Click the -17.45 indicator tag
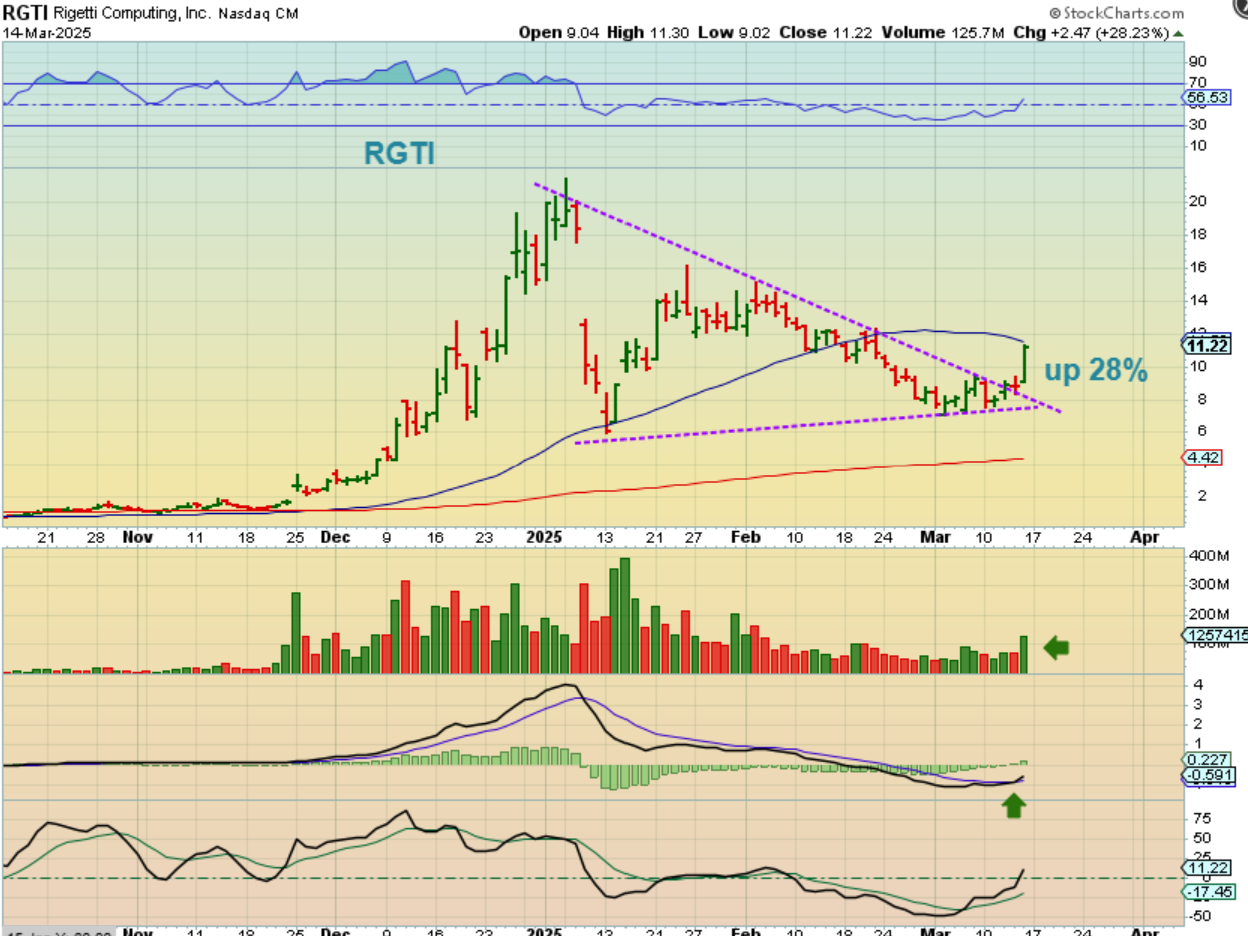 tap(1208, 891)
